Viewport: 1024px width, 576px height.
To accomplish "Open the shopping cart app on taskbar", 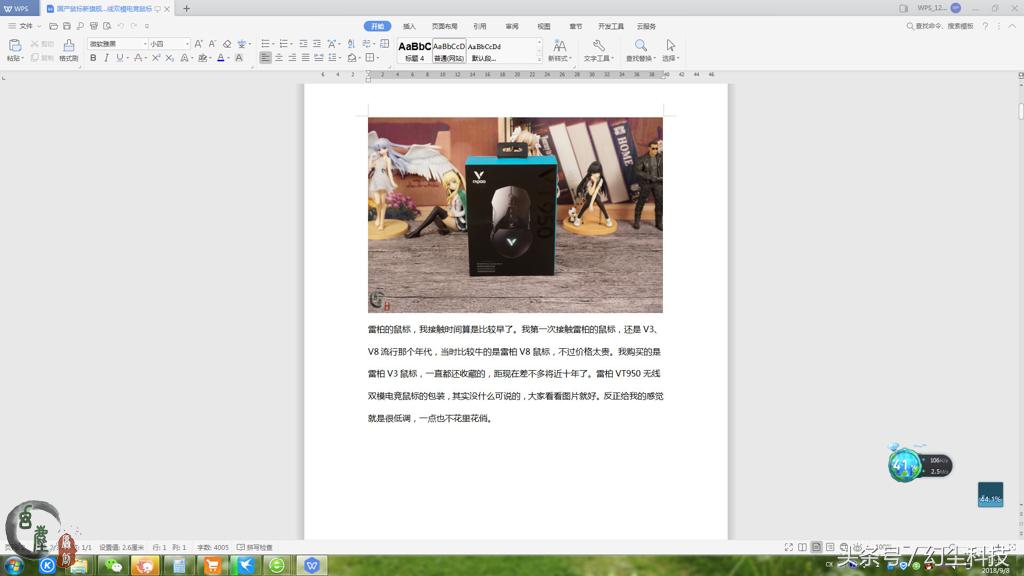I will (x=212, y=566).
